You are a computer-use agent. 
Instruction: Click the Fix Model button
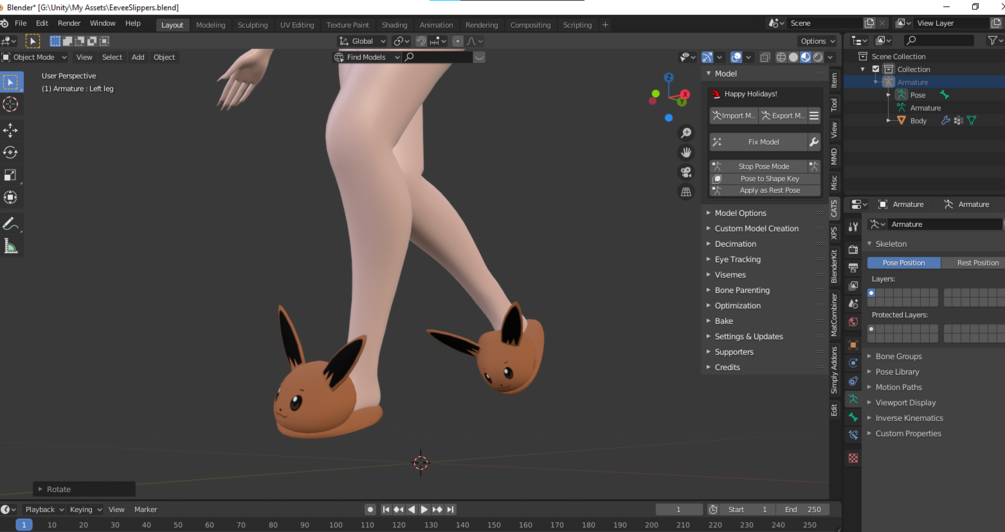[758, 142]
